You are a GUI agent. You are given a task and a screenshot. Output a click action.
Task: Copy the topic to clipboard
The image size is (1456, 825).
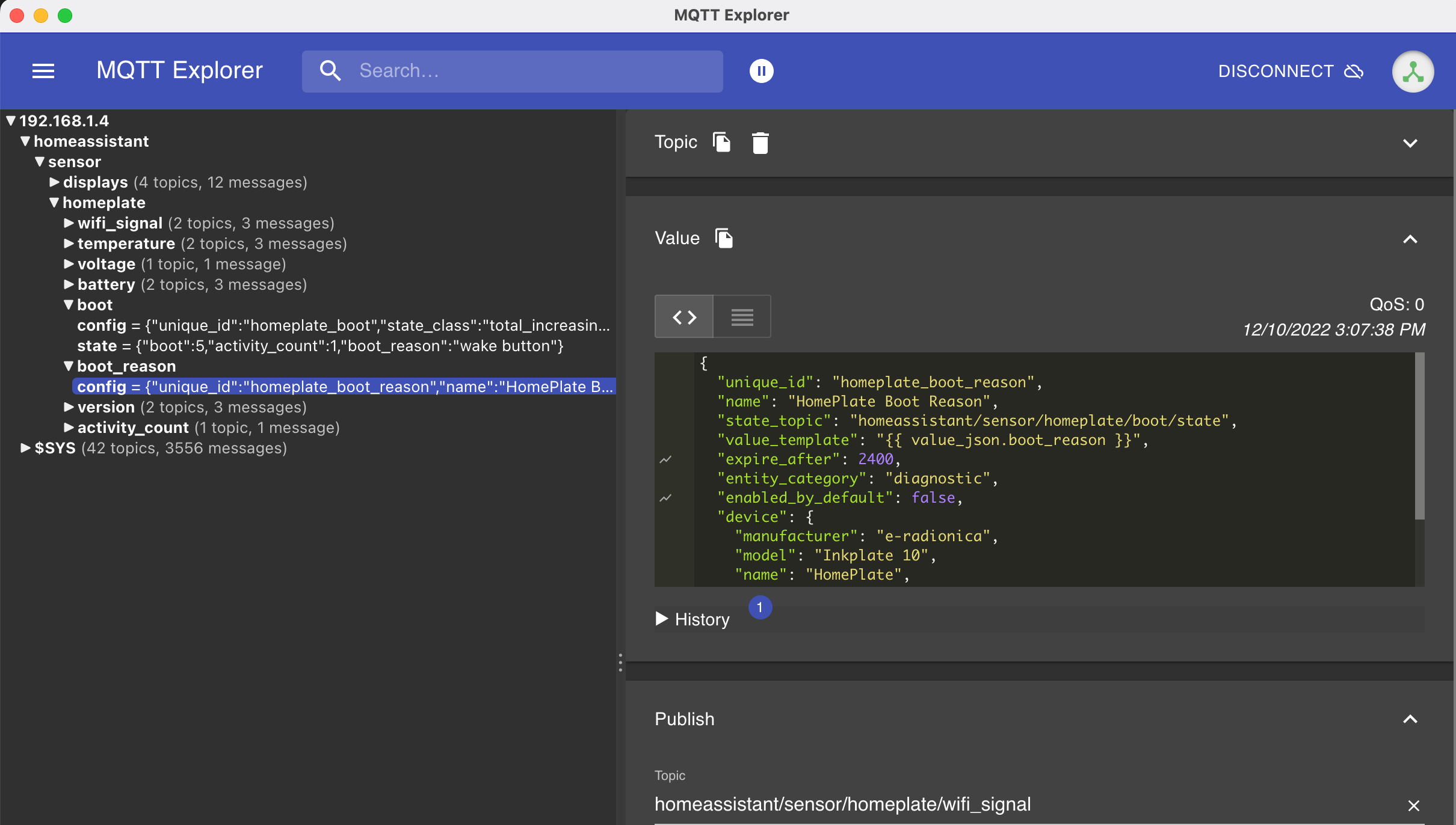721,143
